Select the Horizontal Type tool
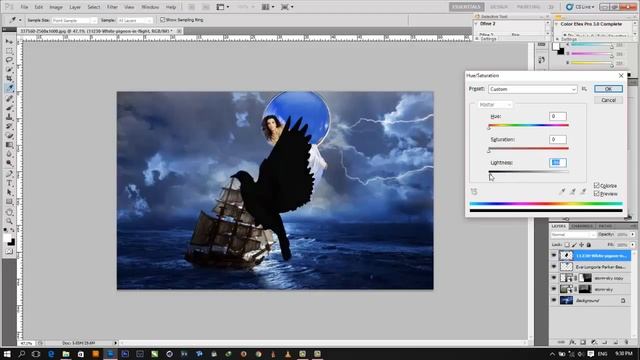 click(x=9, y=183)
